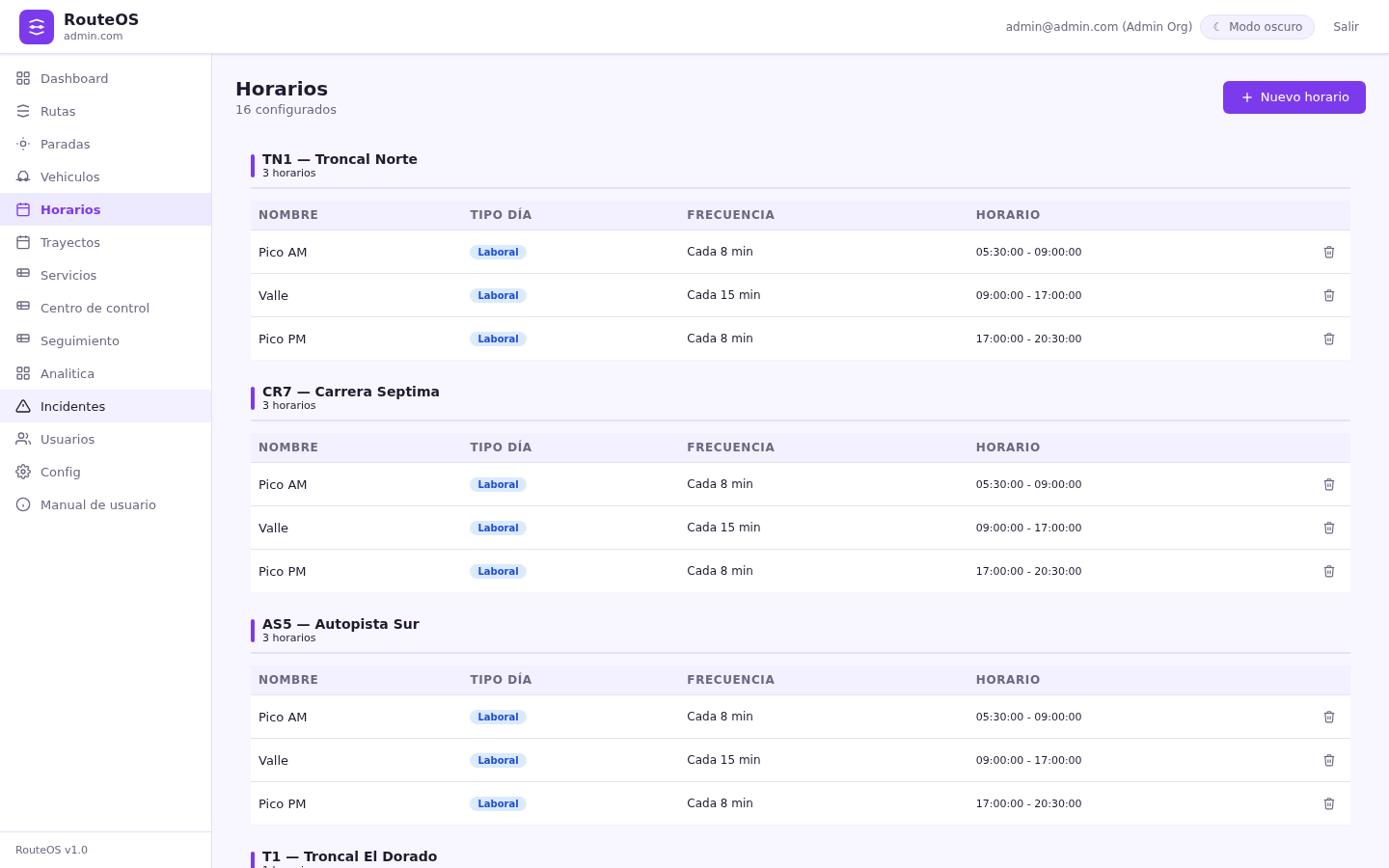Remove the TN1 Pico PM schedule

pos(1329,339)
